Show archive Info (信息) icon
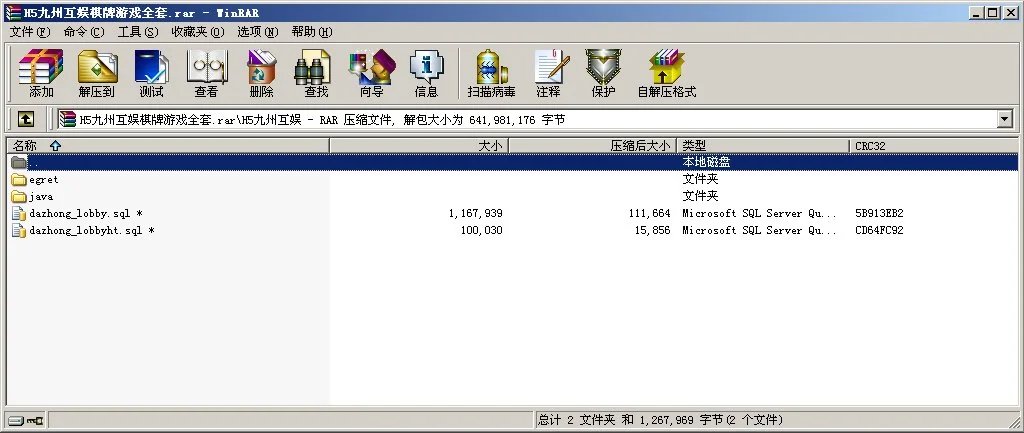 [x=426, y=73]
